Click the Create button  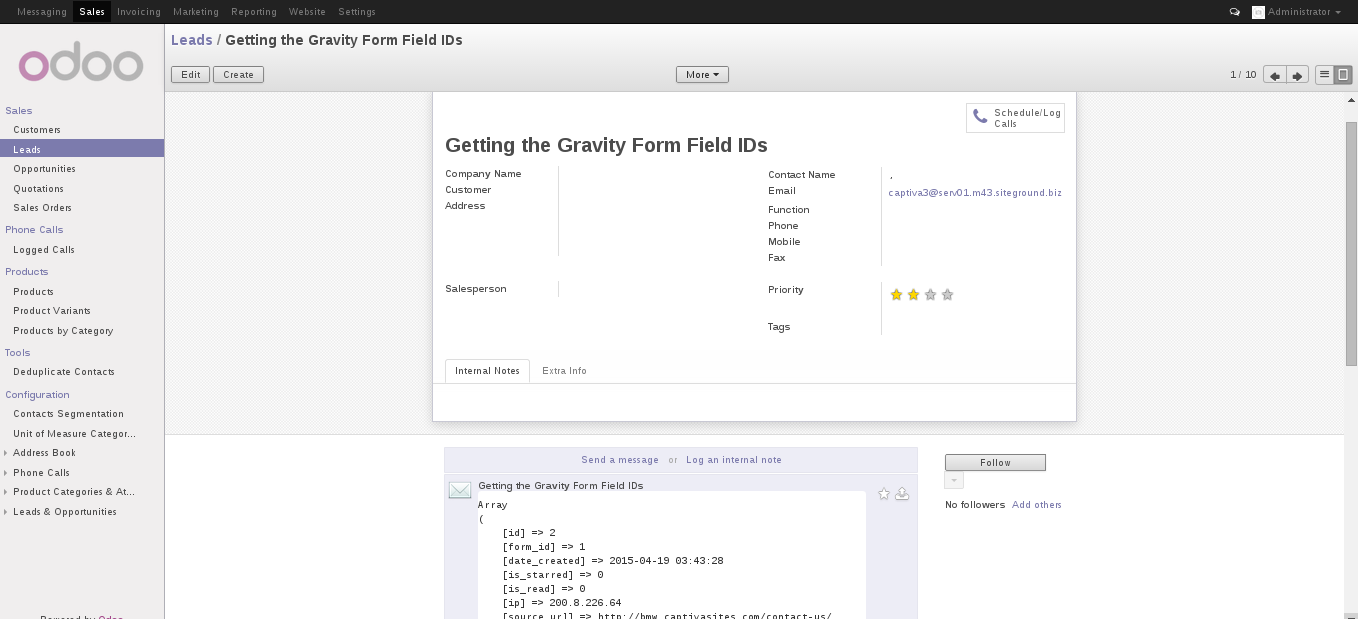click(238, 74)
